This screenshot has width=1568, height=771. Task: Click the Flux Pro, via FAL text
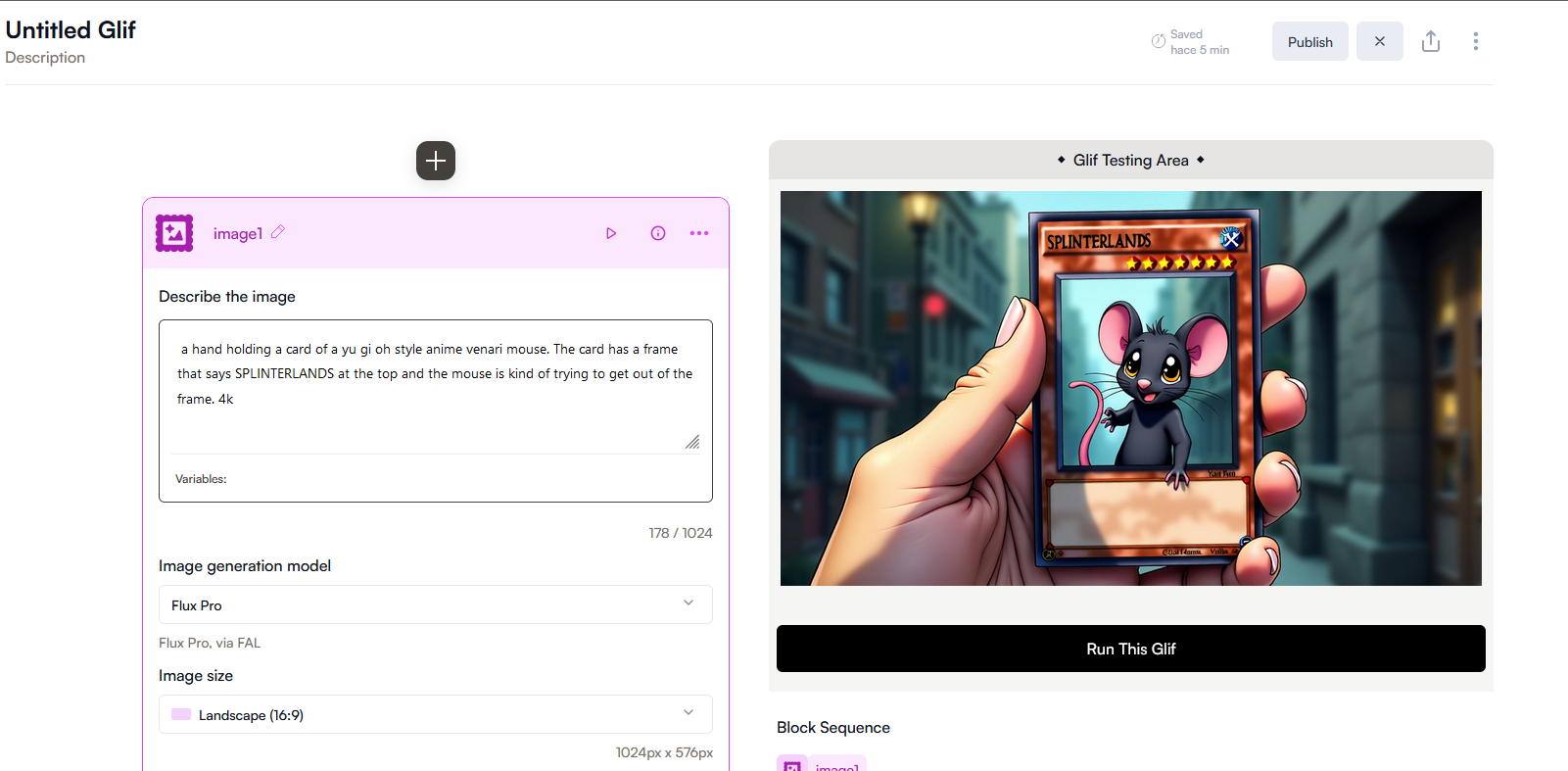[x=210, y=643]
